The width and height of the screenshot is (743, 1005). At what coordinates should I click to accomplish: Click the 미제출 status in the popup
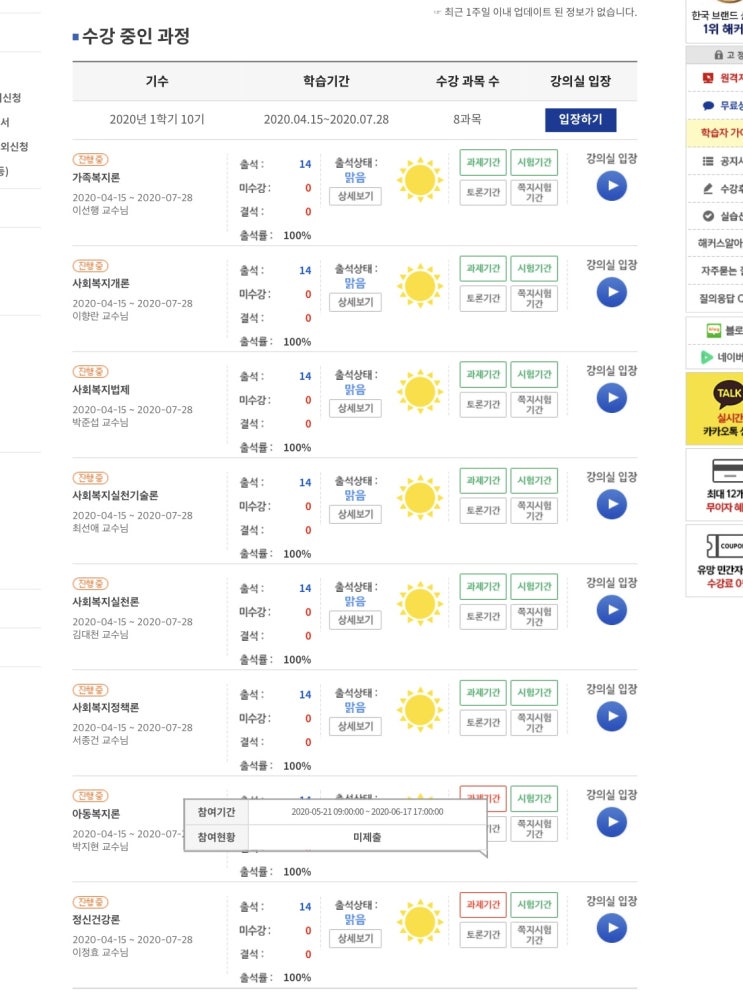pos(367,837)
